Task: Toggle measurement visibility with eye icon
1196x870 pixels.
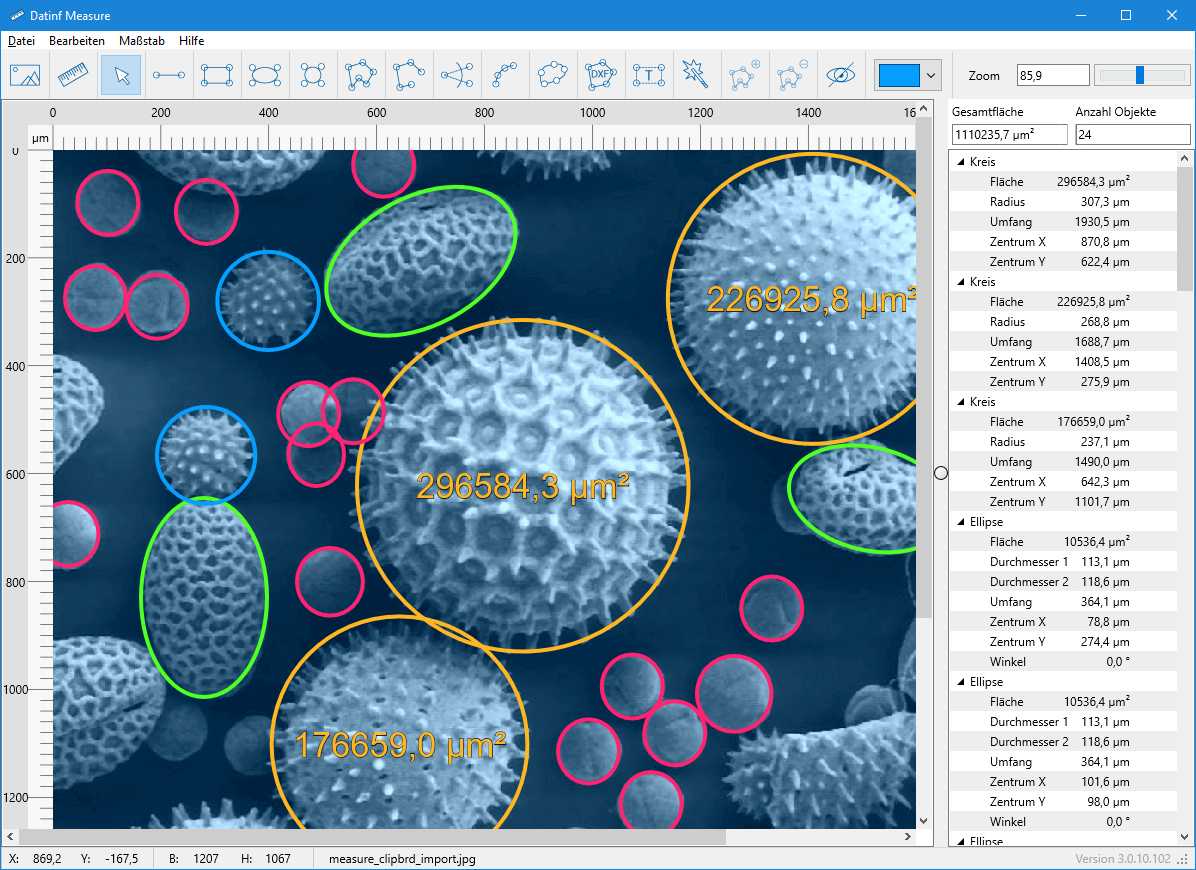Action: click(841, 75)
